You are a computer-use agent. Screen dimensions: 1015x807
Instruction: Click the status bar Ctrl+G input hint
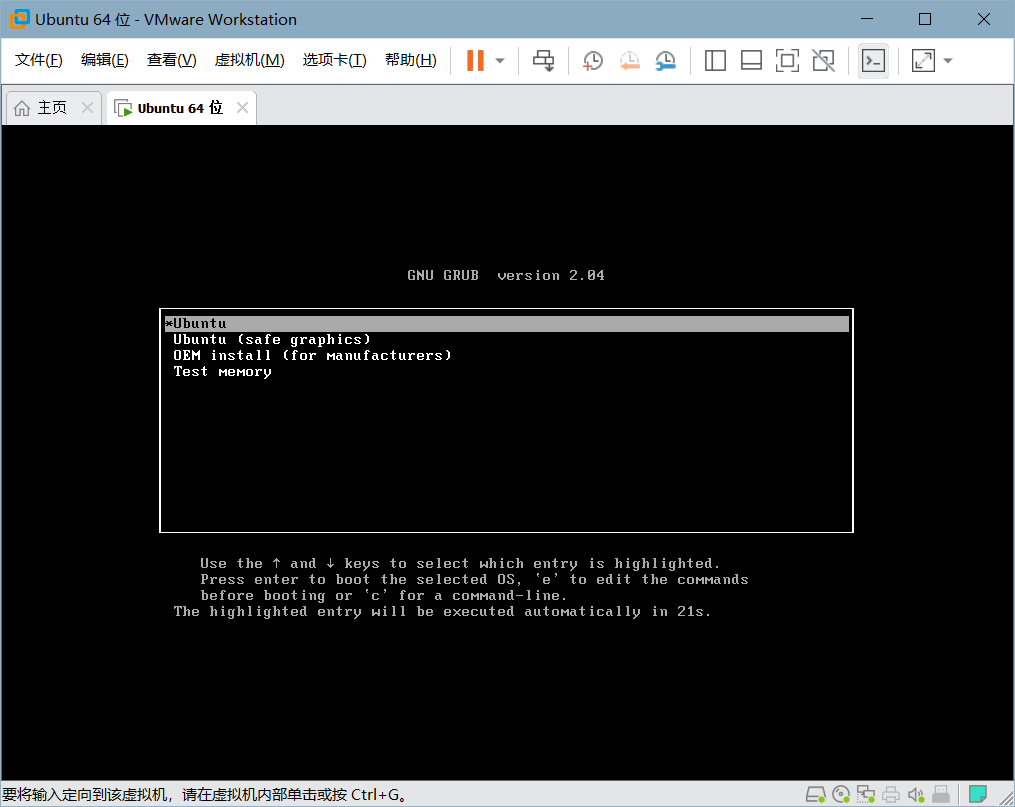205,795
